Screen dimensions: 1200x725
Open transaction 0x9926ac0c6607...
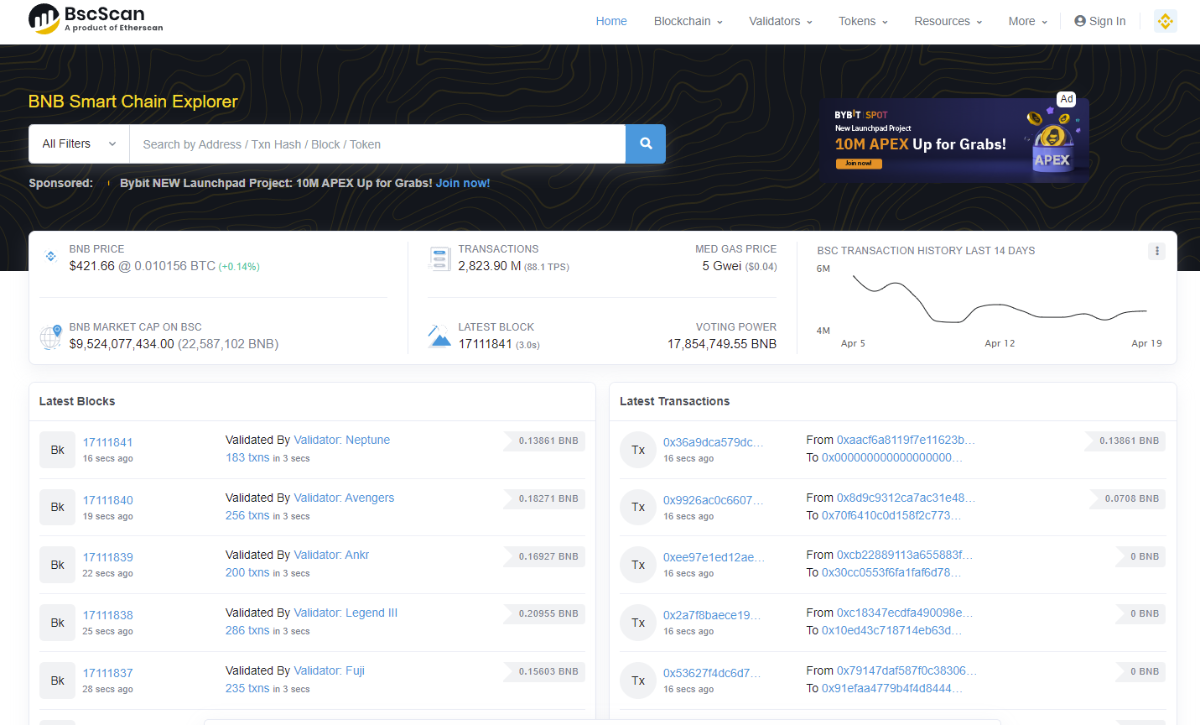(713, 500)
